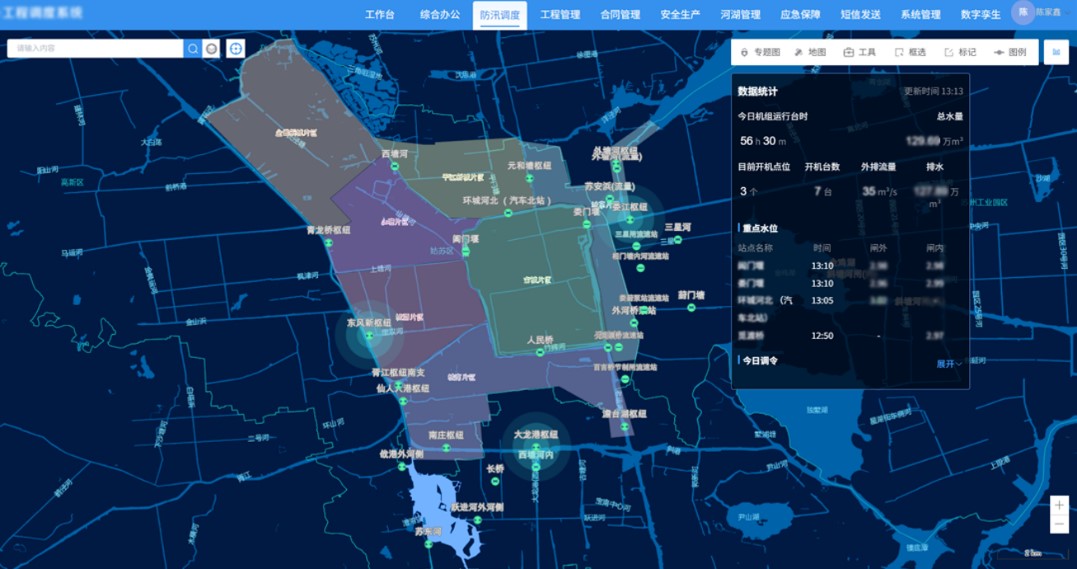Toggle the statistics chart panel button
This screenshot has height=569, width=1077.
click(x=1056, y=52)
